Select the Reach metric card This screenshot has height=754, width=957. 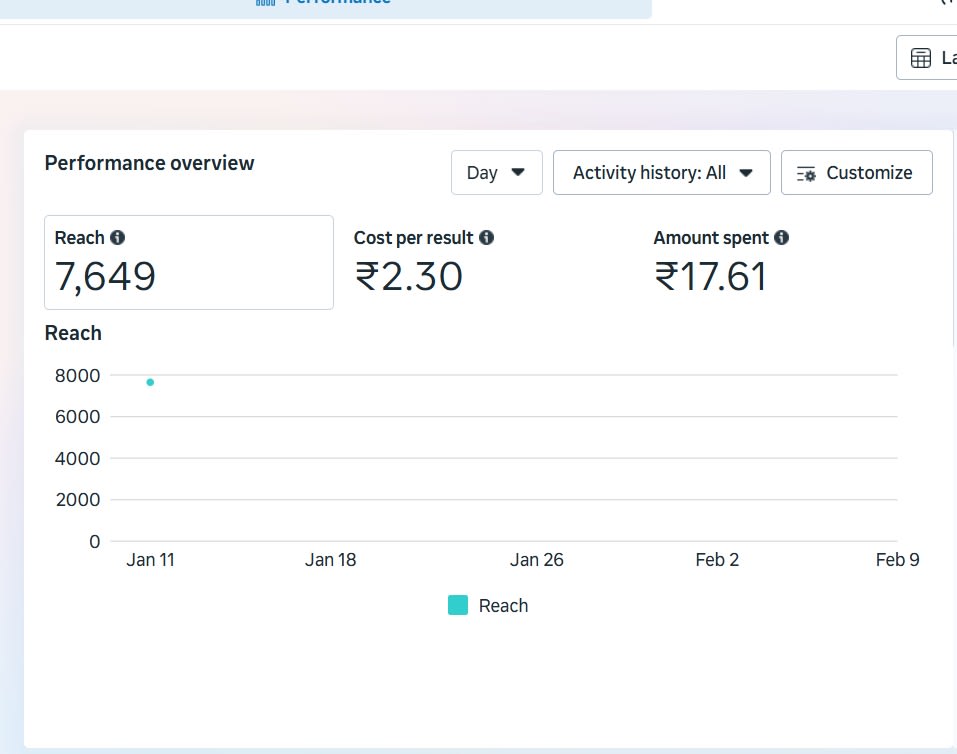pyautogui.click(x=188, y=262)
